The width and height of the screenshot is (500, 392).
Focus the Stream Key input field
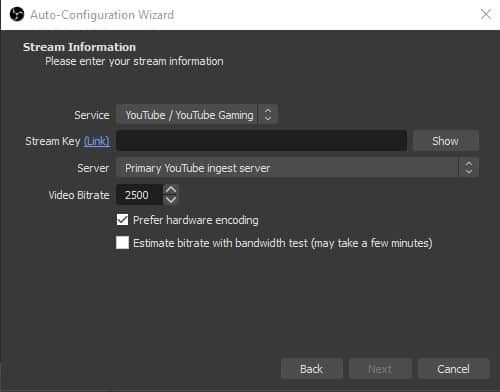tap(261, 141)
